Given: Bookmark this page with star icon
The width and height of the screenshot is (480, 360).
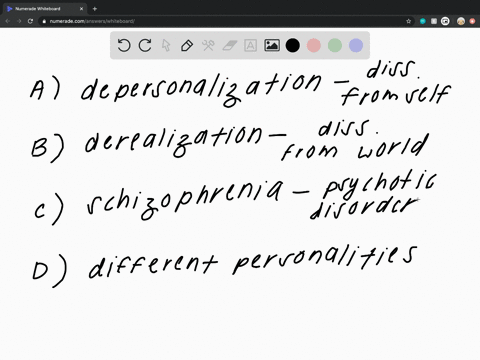Looking at the screenshot, I should tap(408, 21).
